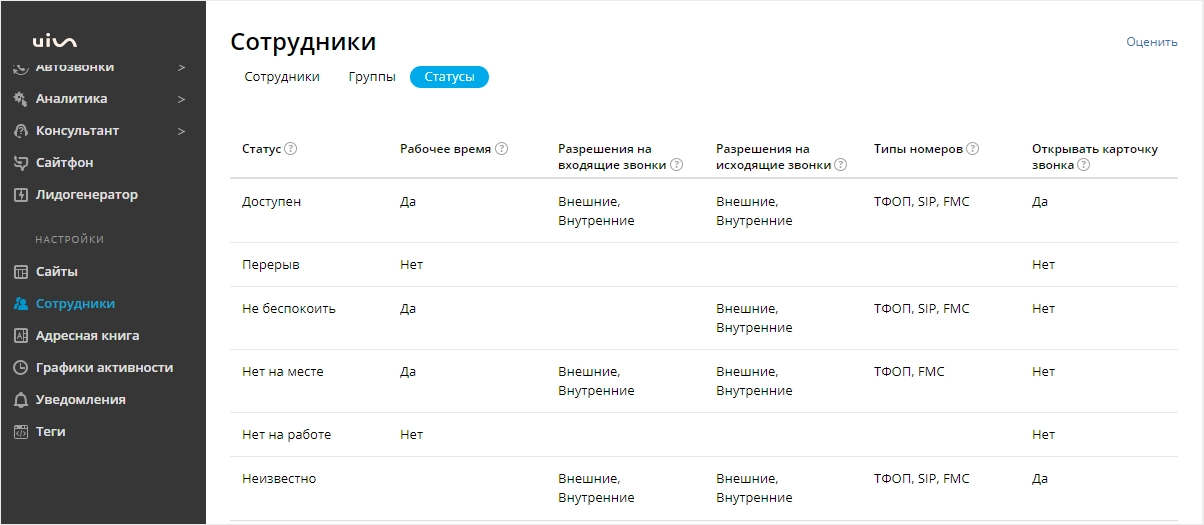The image size is (1204, 525).
Task: Click the Адресная книга icon
Action: pyautogui.click(x=20, y=336)
